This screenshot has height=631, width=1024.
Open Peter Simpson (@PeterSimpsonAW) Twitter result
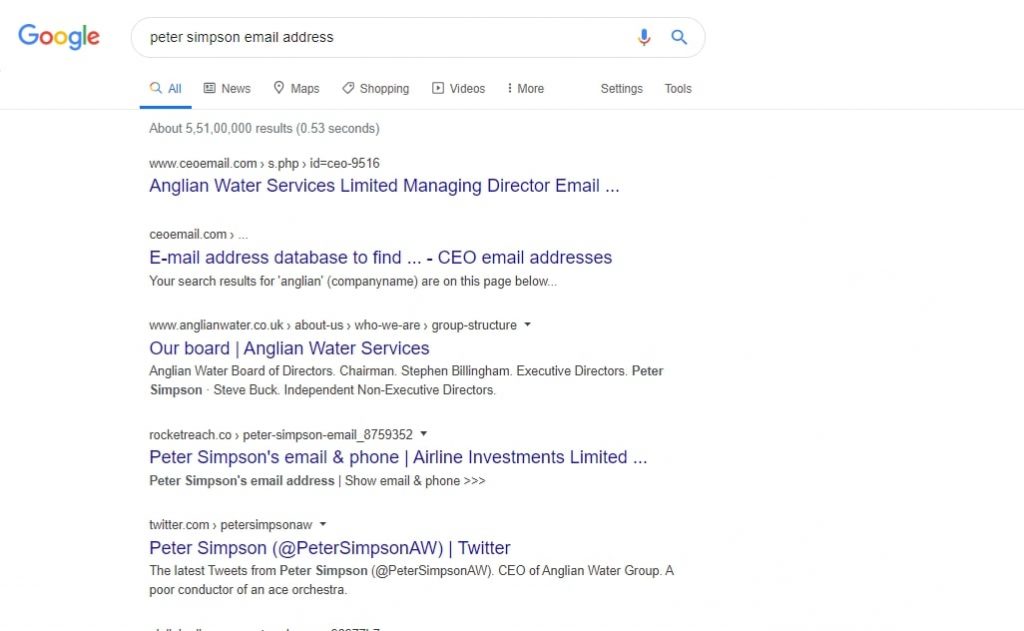(x=330, y=547)
